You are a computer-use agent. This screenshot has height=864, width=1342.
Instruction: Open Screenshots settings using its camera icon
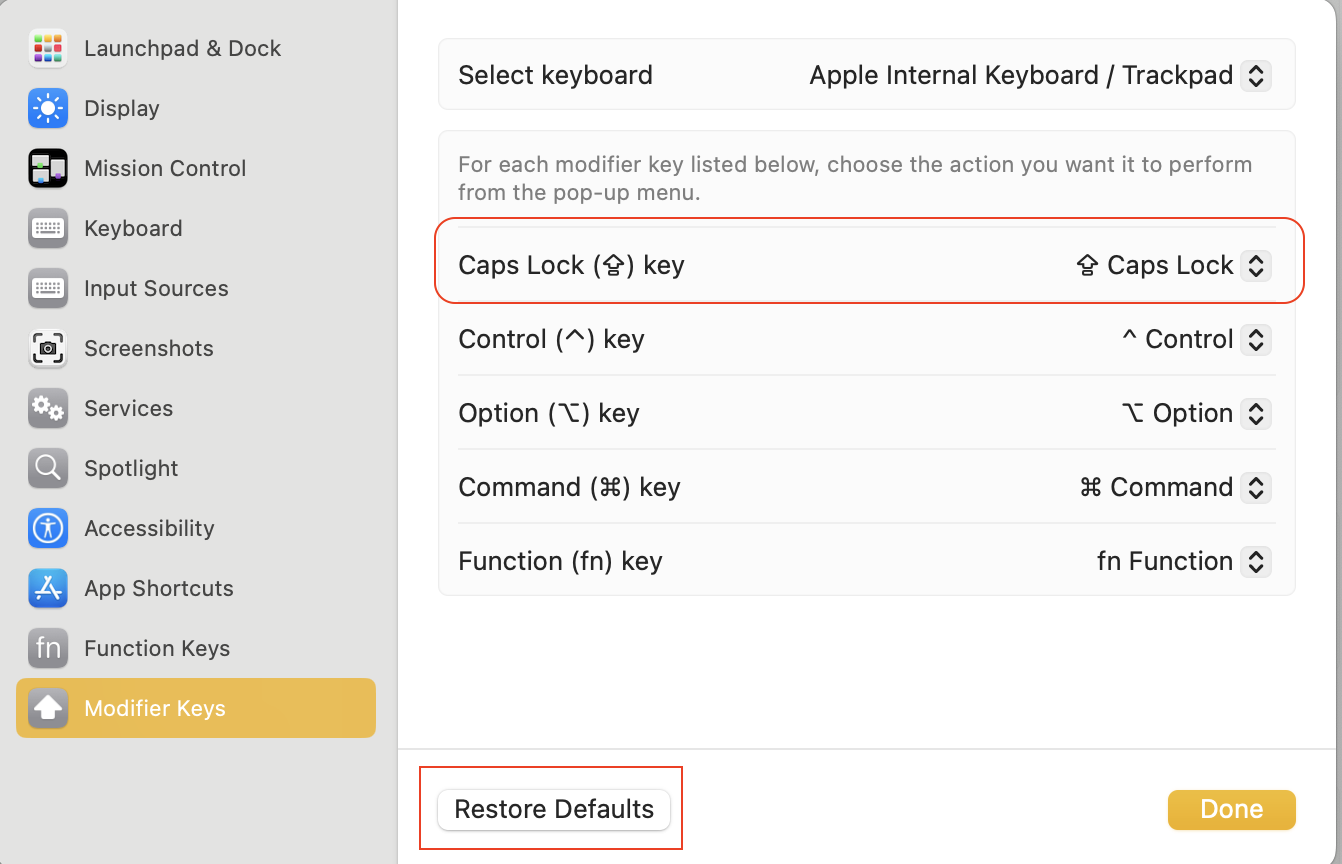(47, 348)
